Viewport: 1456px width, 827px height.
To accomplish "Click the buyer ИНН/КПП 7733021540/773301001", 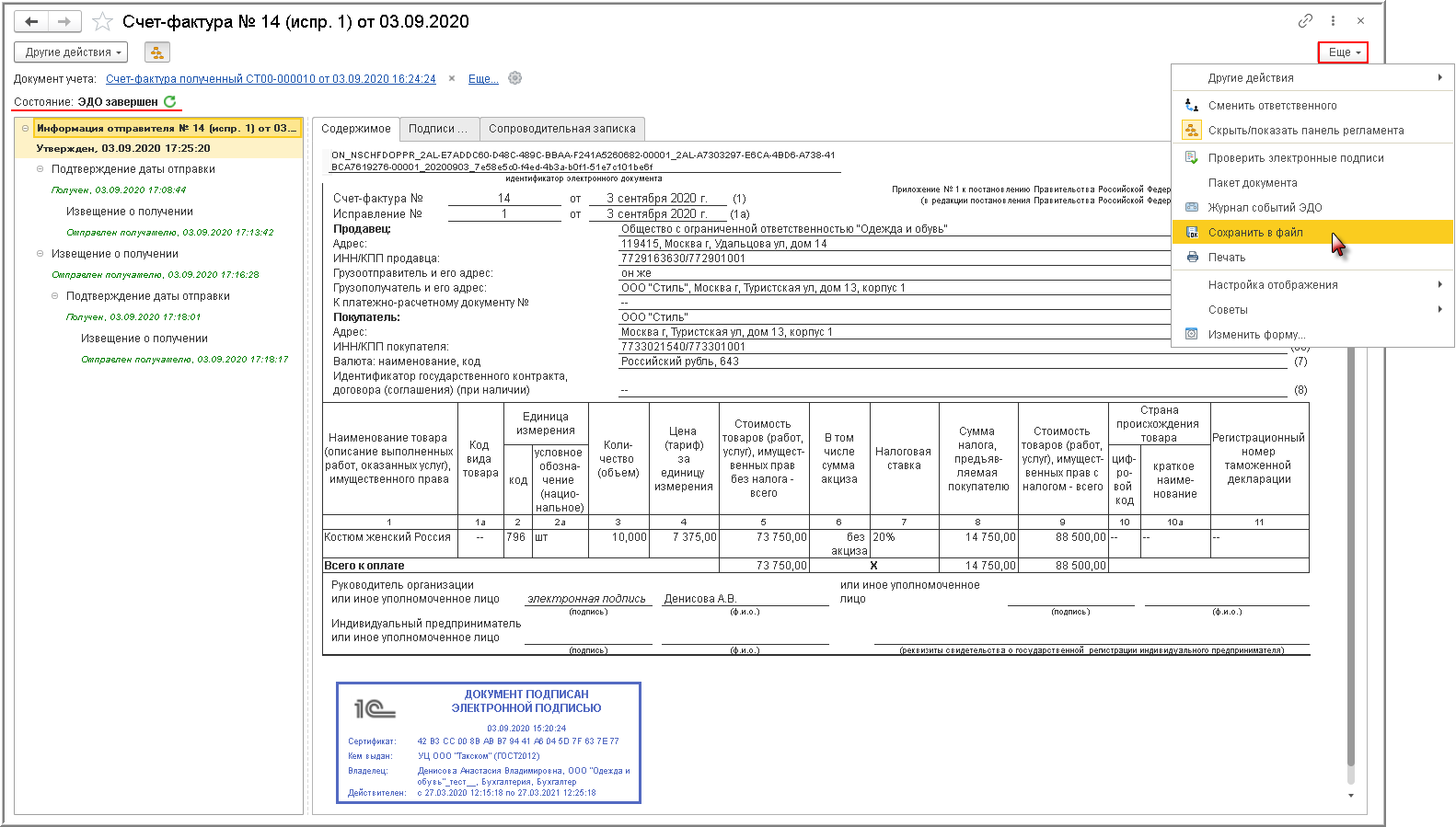I will pos(683,347).
